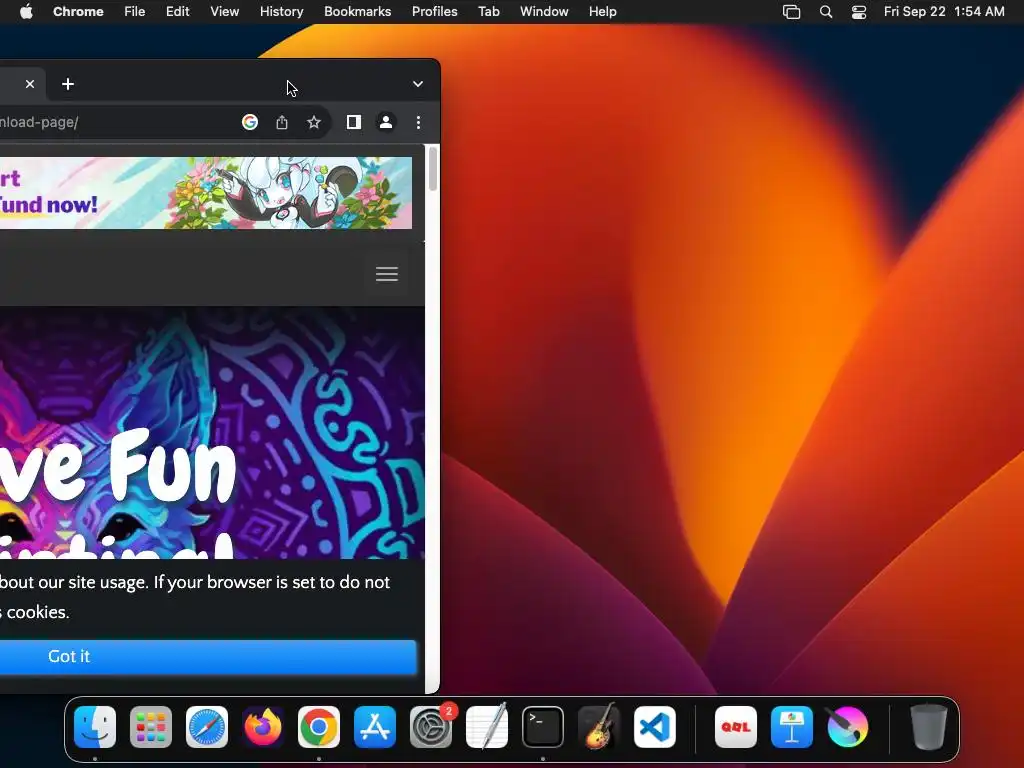Launch Firefox from the Dock
Viewport: 1024px width, 768px height.
click(263, 727)
